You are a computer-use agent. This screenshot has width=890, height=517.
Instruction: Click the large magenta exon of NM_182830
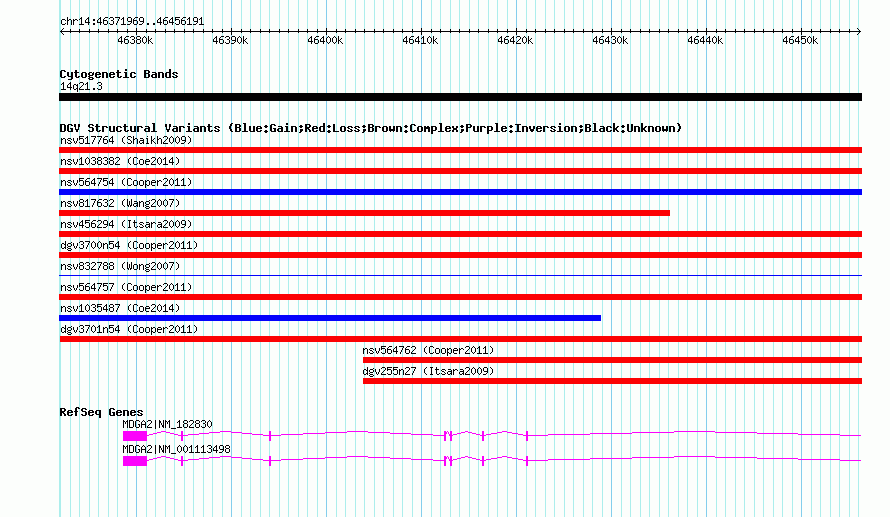pos(135,436)
